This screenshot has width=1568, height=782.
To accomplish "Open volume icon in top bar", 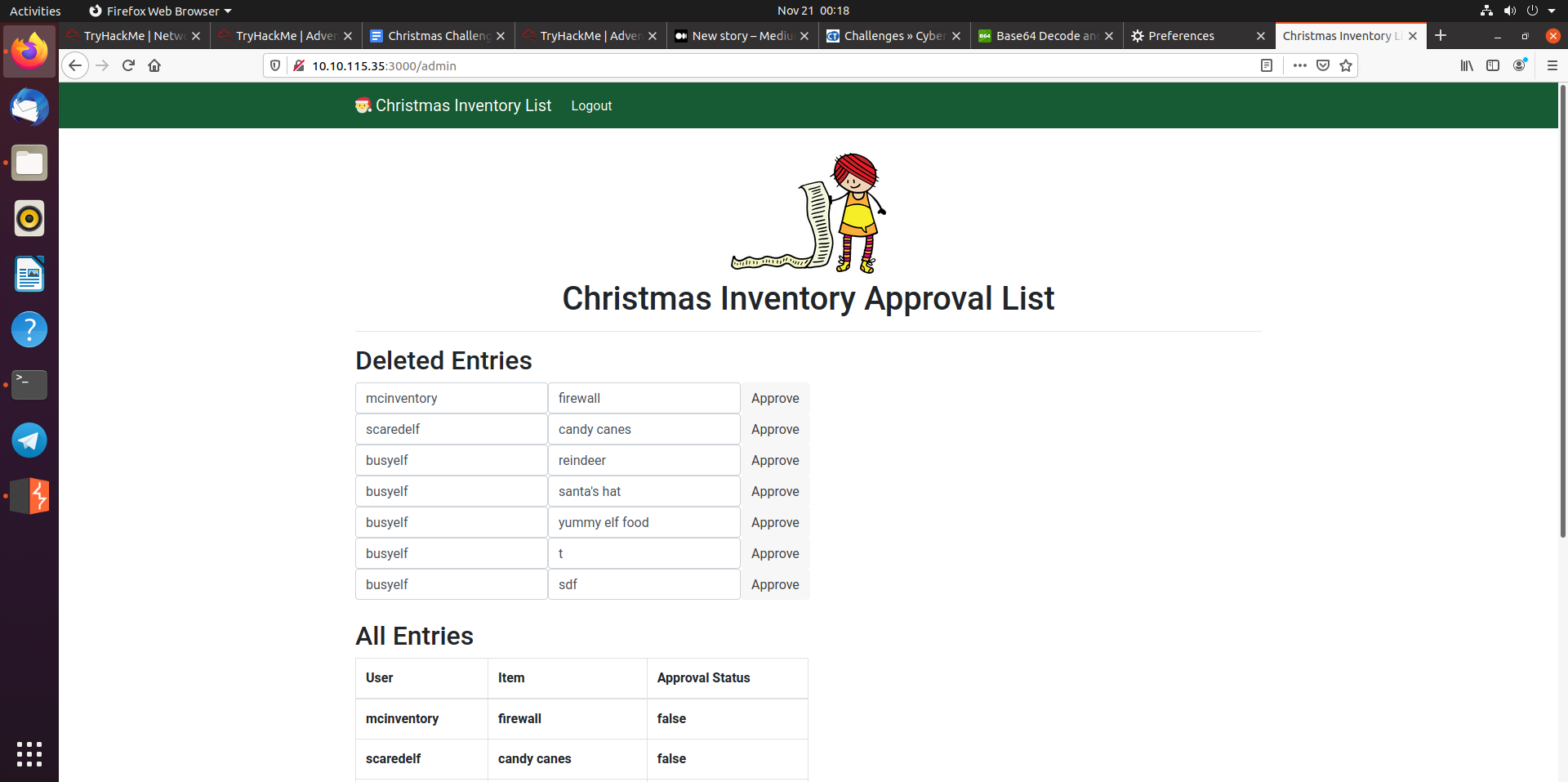I will coord(1509,11).
